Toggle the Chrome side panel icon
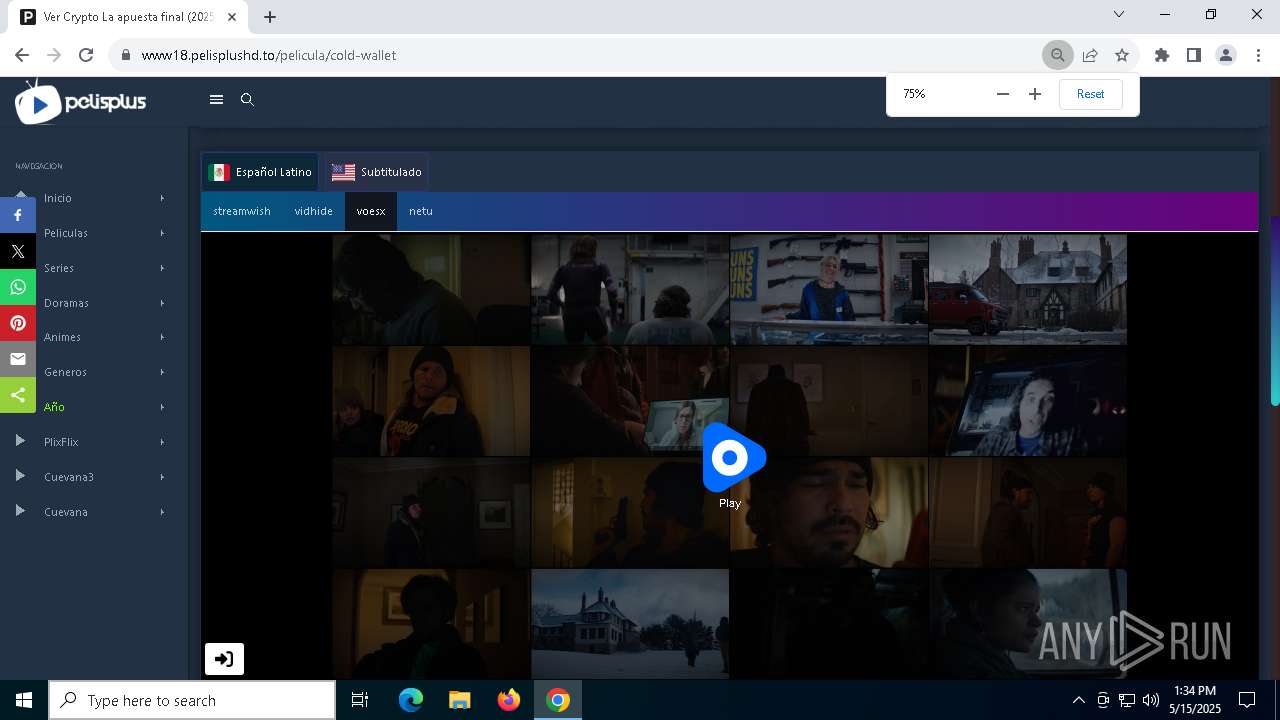The height and width of the screenshot is (720, 1280). (x=1193, y=55)
